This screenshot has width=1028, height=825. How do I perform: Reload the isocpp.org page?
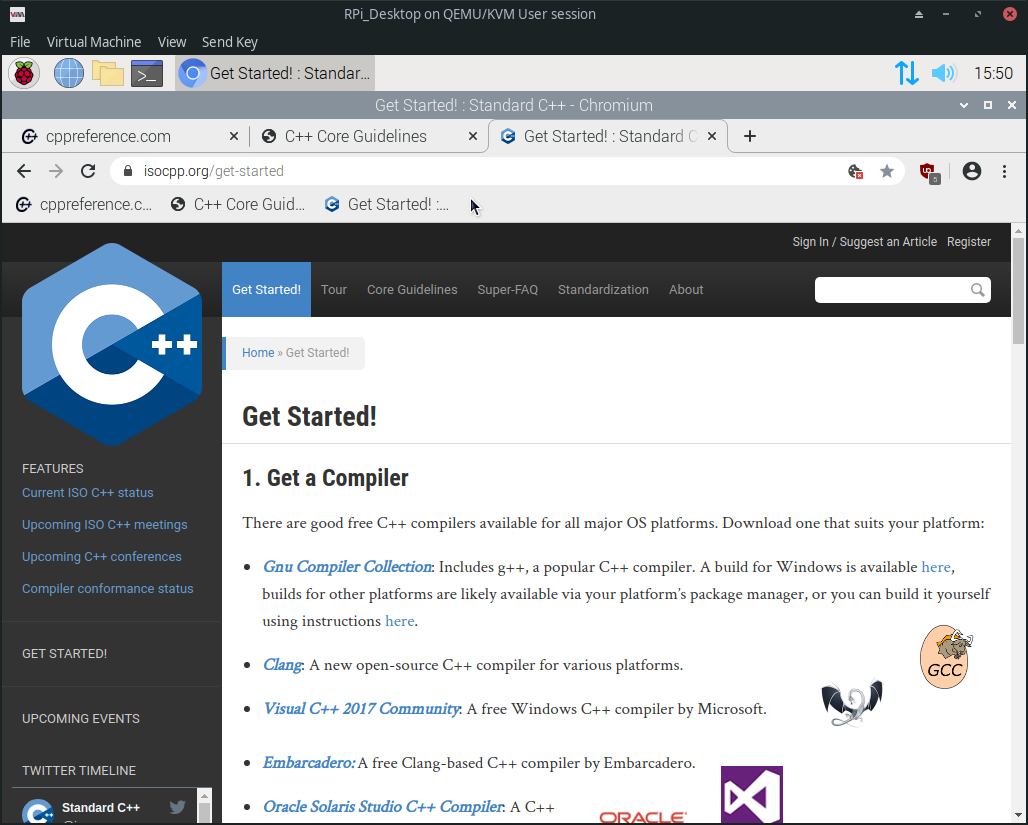pyautogui.click(x=89, y=171)
